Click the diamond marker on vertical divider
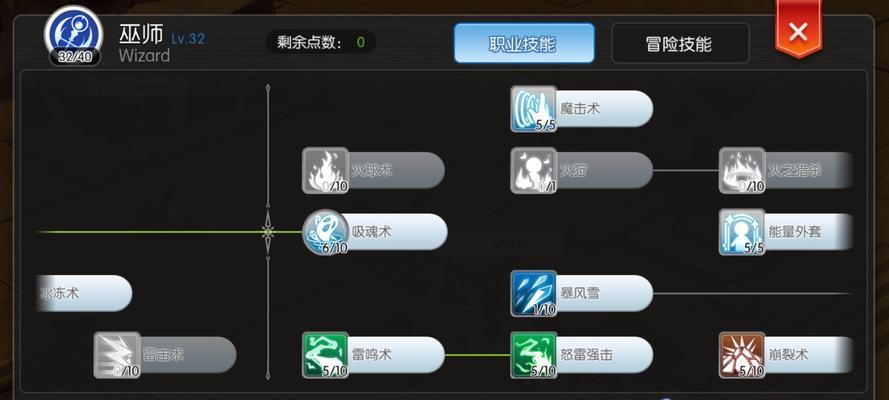Viewport: 889px width, 400px height. coord(268,232)
